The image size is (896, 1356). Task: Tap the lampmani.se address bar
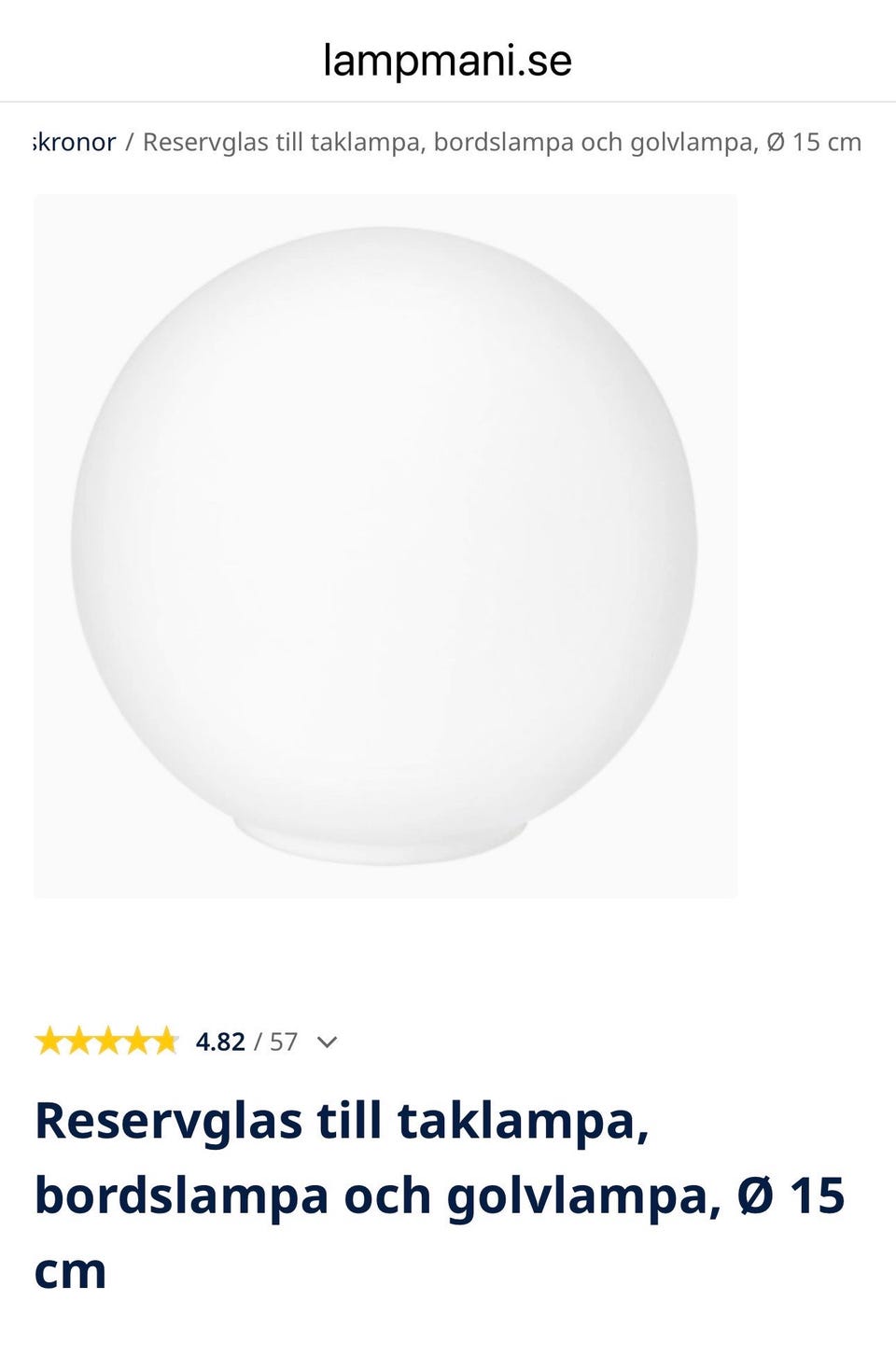point(447,61)
